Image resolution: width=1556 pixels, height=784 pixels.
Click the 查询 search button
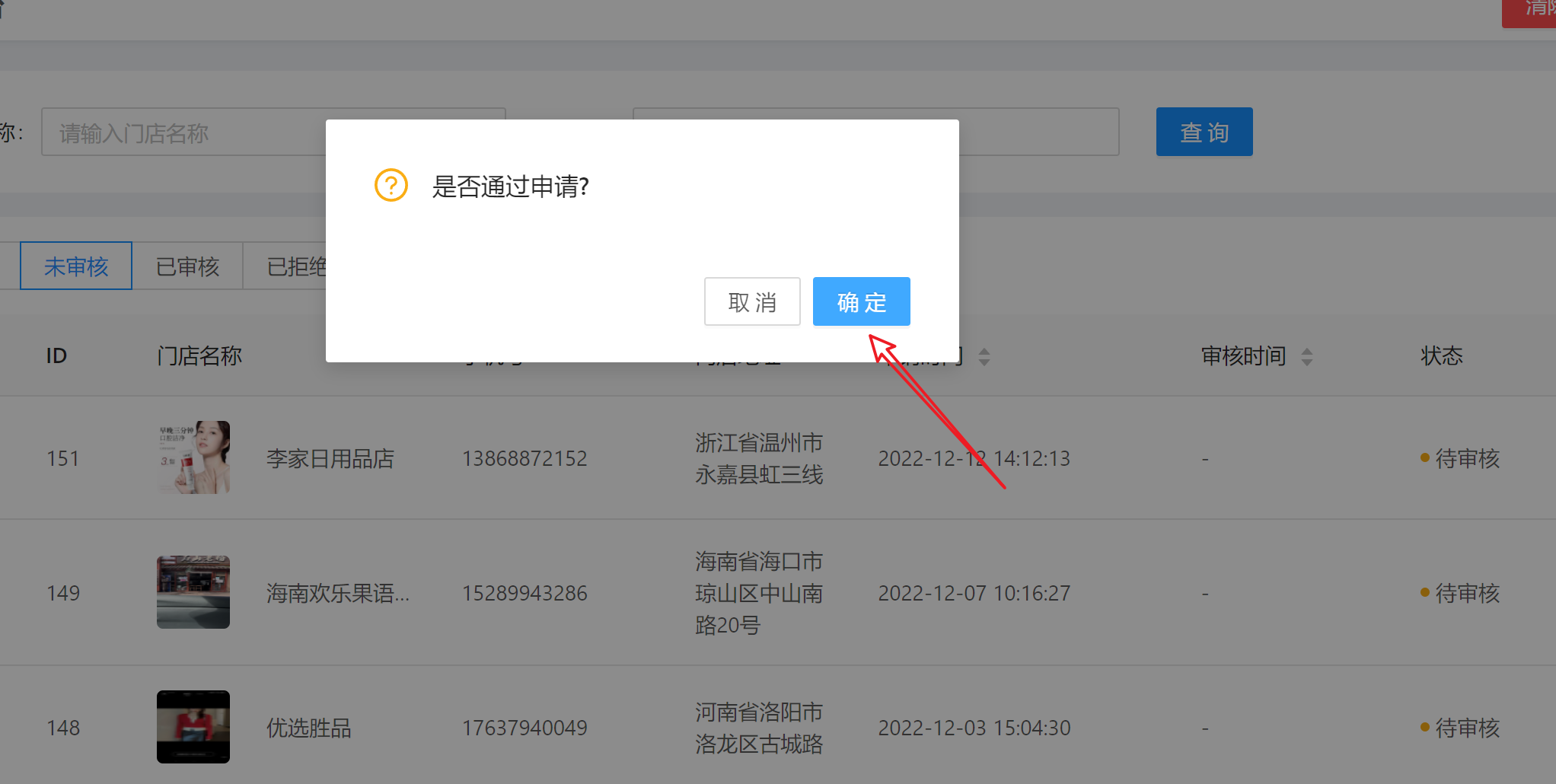point(1204,132)
